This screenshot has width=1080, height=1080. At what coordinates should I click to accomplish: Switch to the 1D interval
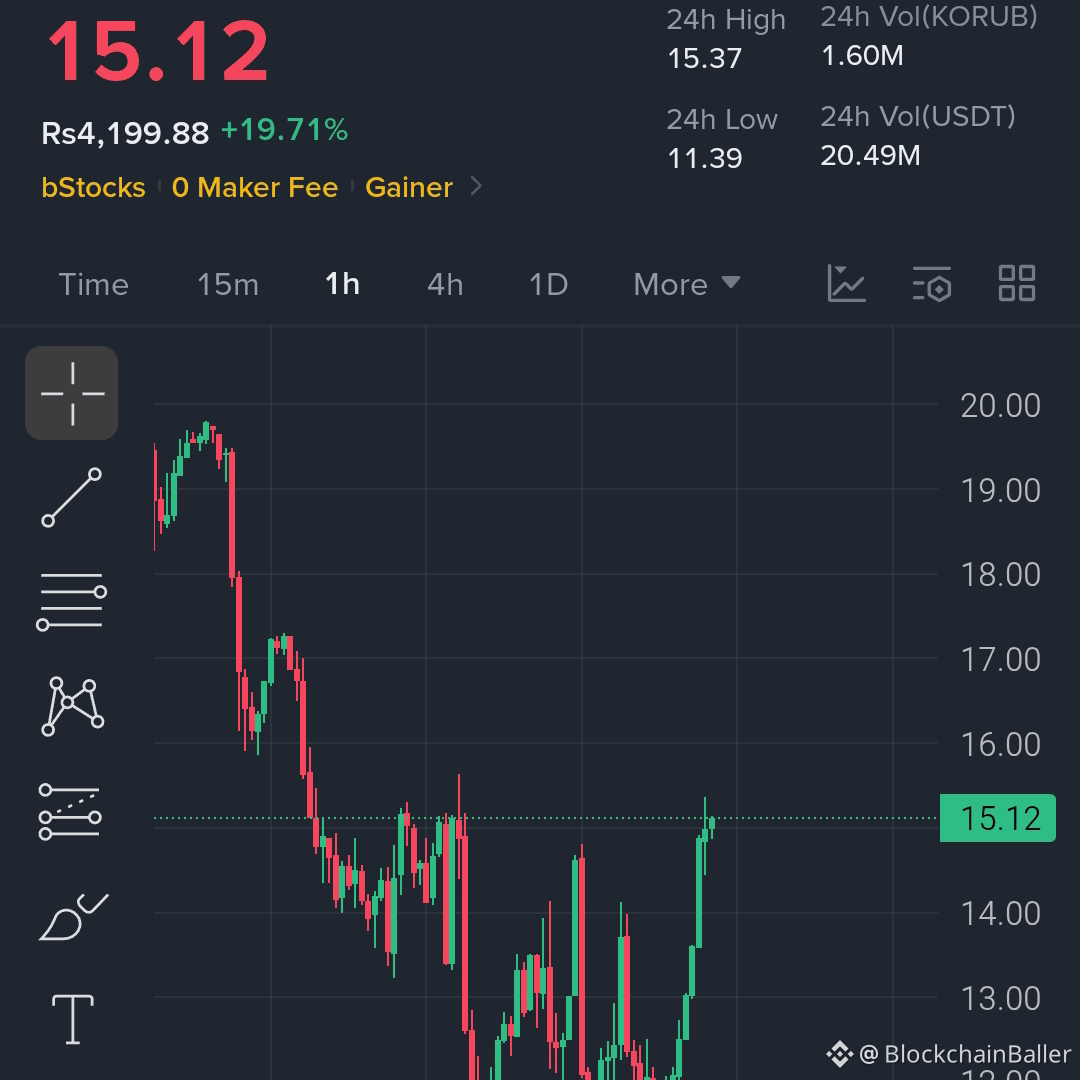tap(548, 284)
